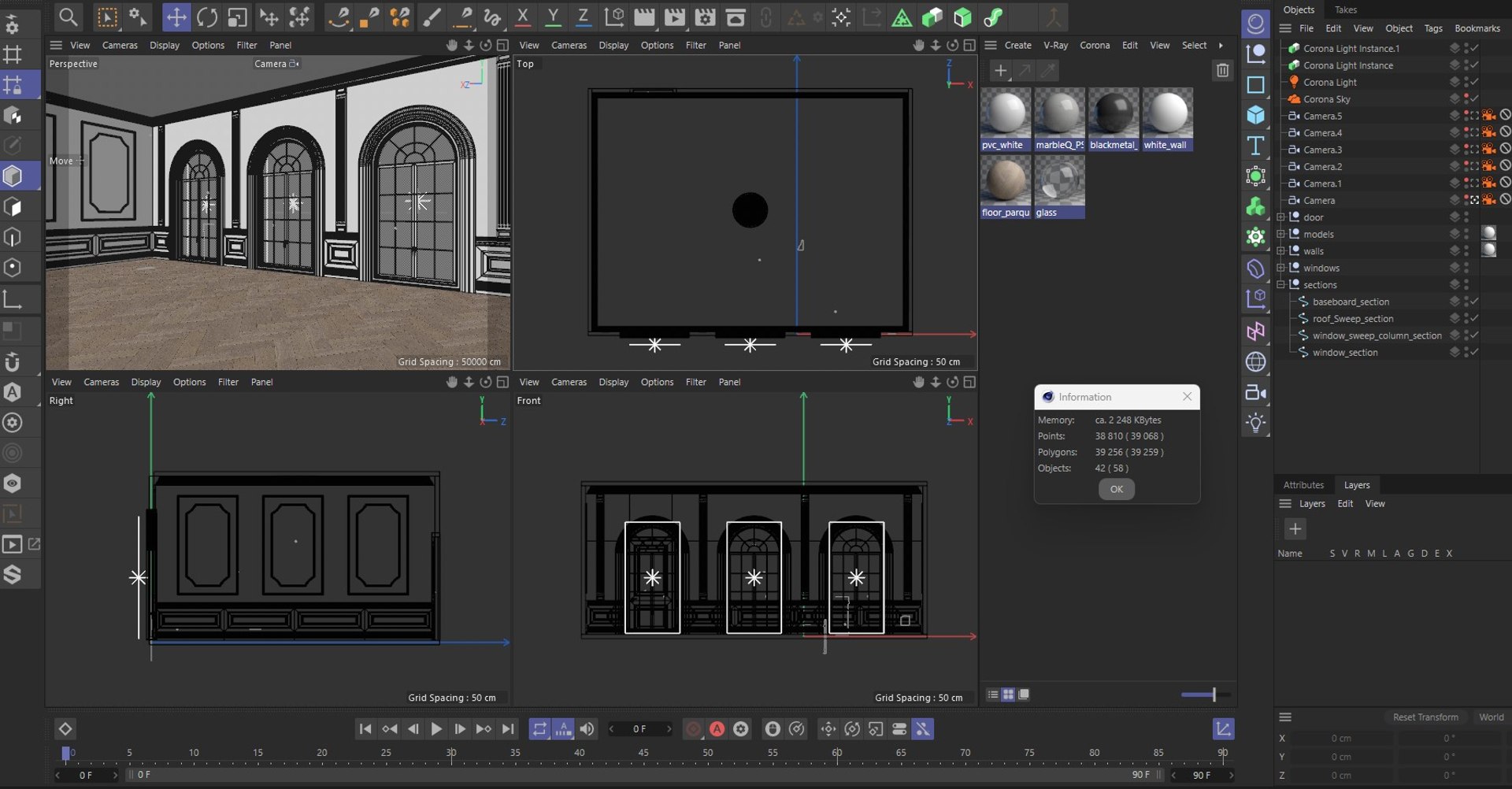Expand the door object tree
Screen dimensions: 1512x789
tap(1280, 217)
